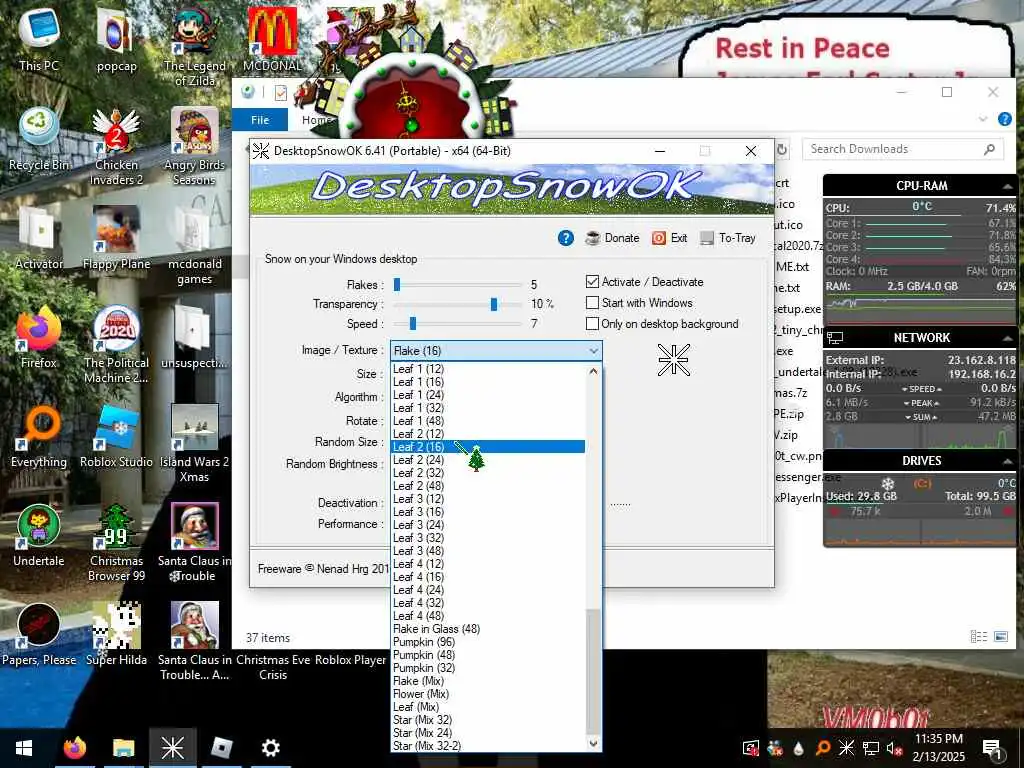Switch Explorer to details view

pos(978,636)
